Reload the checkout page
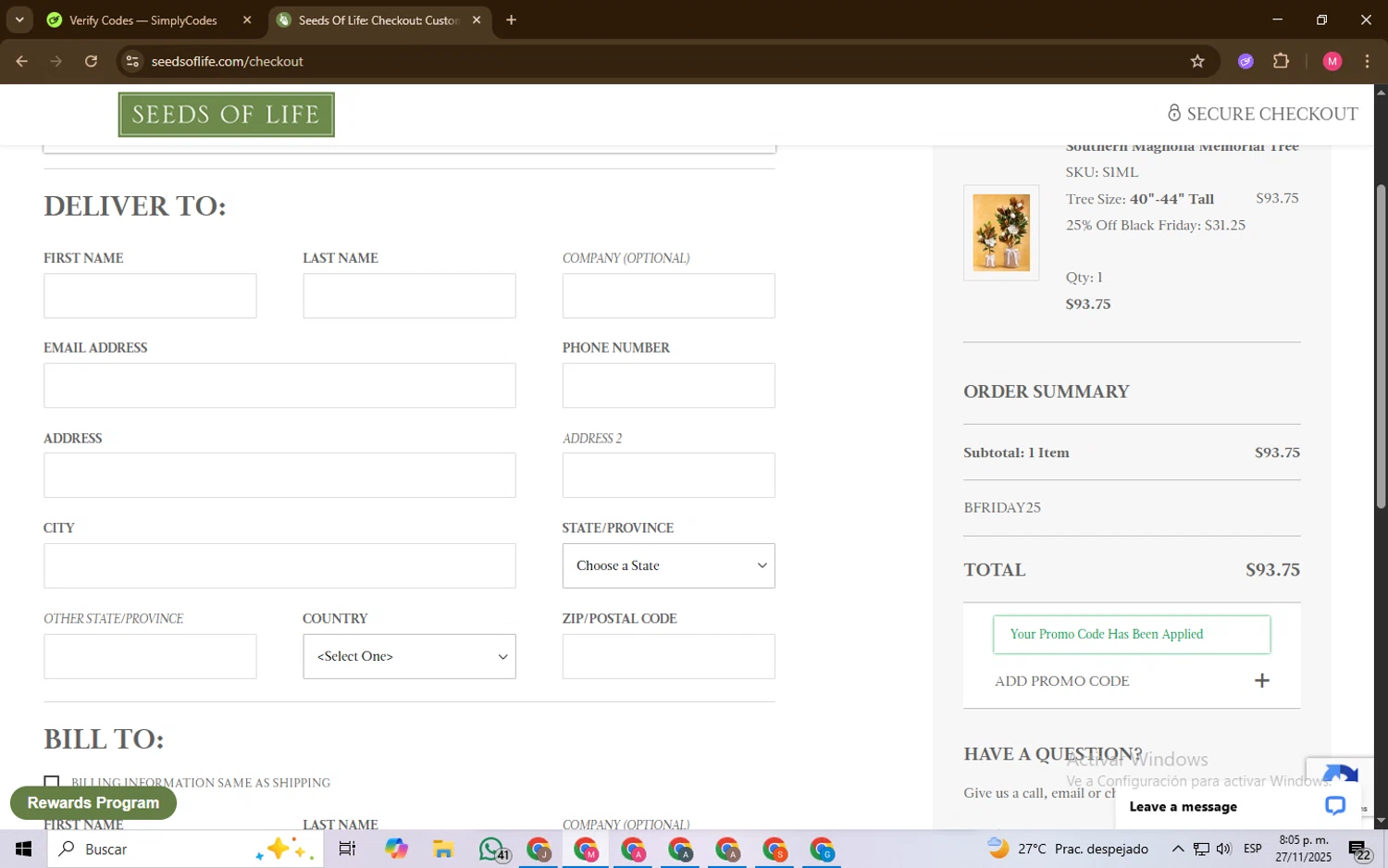The width and height of the screenshot is (1388, 868). (x=91, y=62)
